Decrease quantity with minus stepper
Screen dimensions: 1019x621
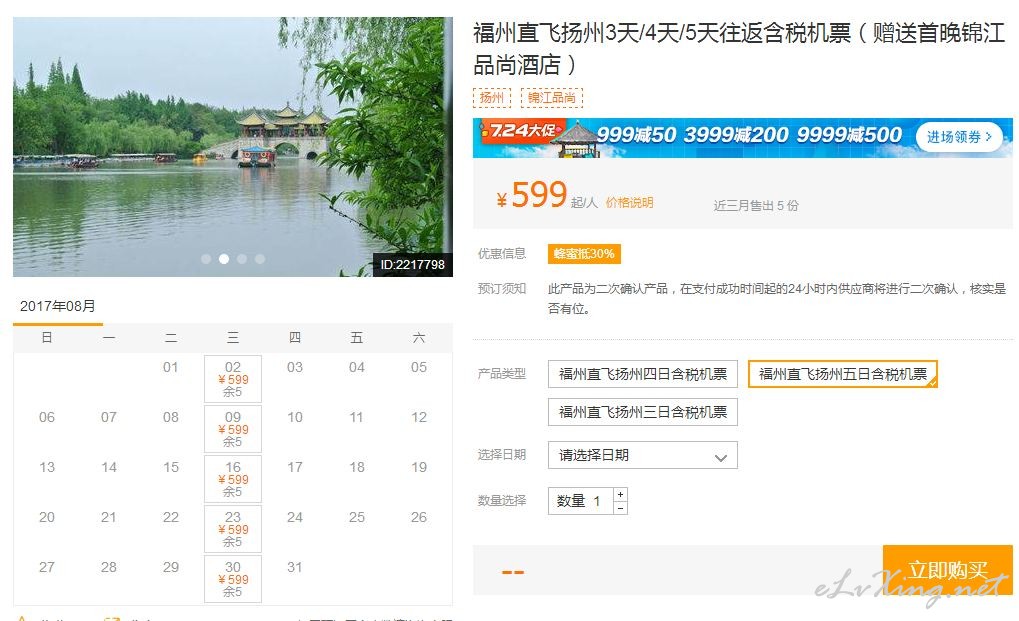[621, 508]
